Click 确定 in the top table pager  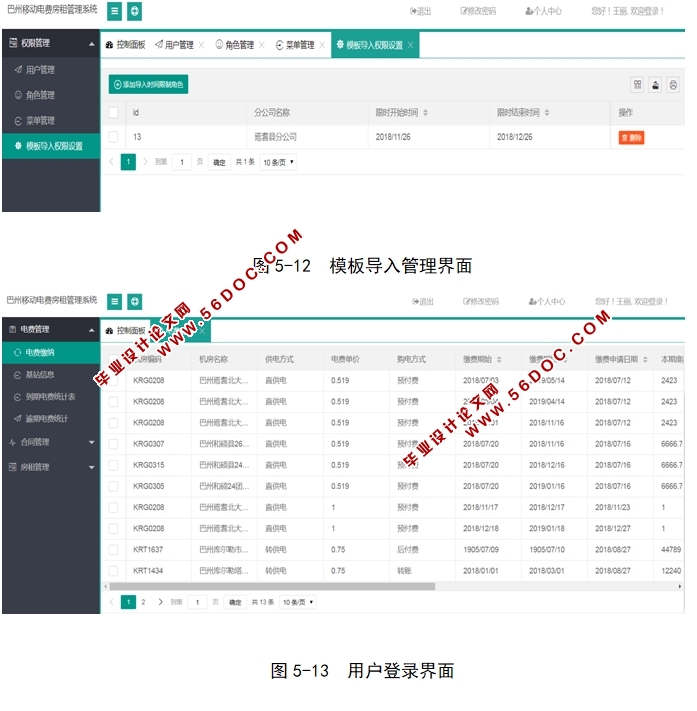pos(219,162)
